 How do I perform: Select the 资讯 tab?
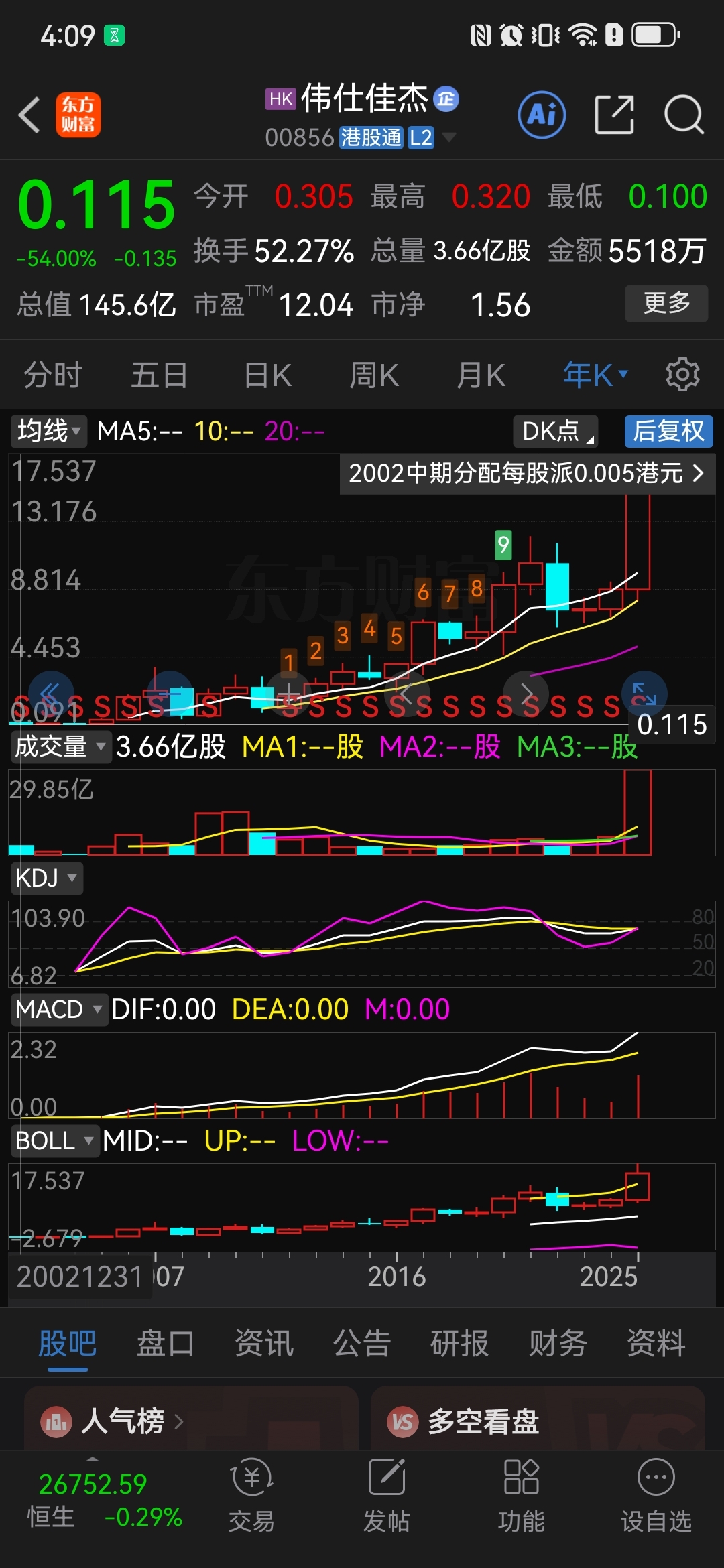pyautogui.click(x=264, y=1344)
